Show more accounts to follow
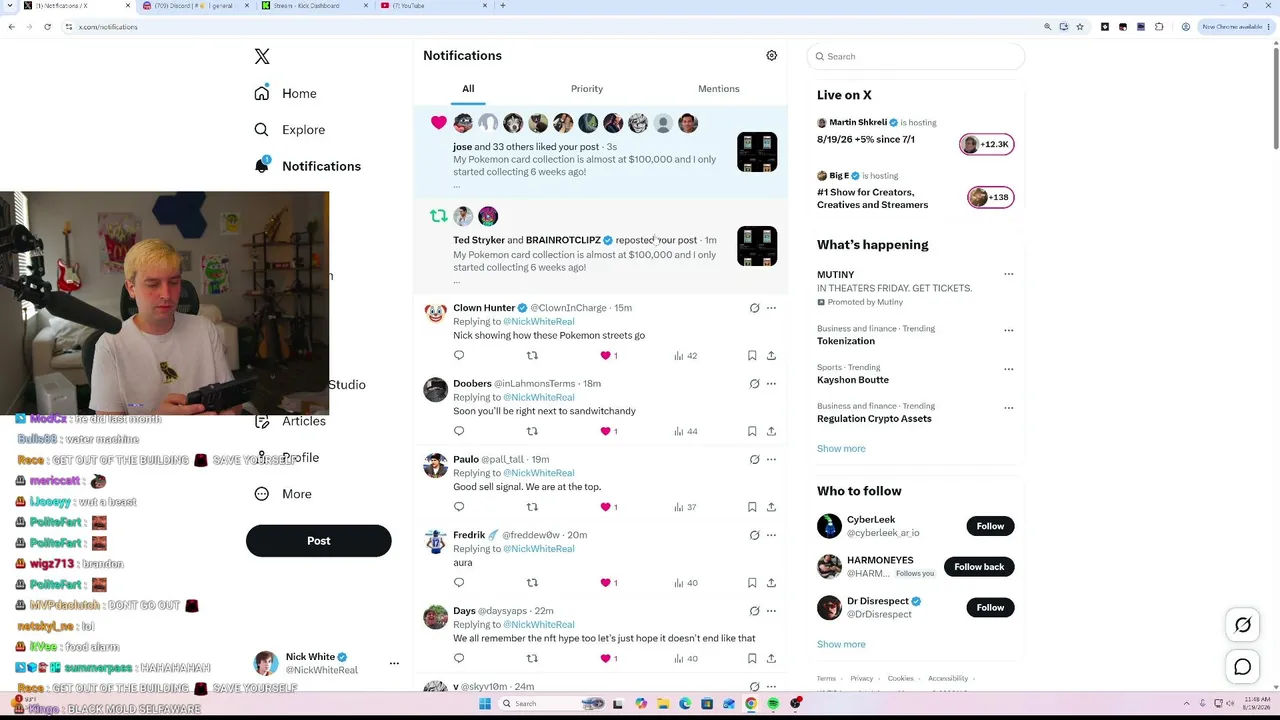Viewport: 1280px width, 720px height. click(841, 644)
